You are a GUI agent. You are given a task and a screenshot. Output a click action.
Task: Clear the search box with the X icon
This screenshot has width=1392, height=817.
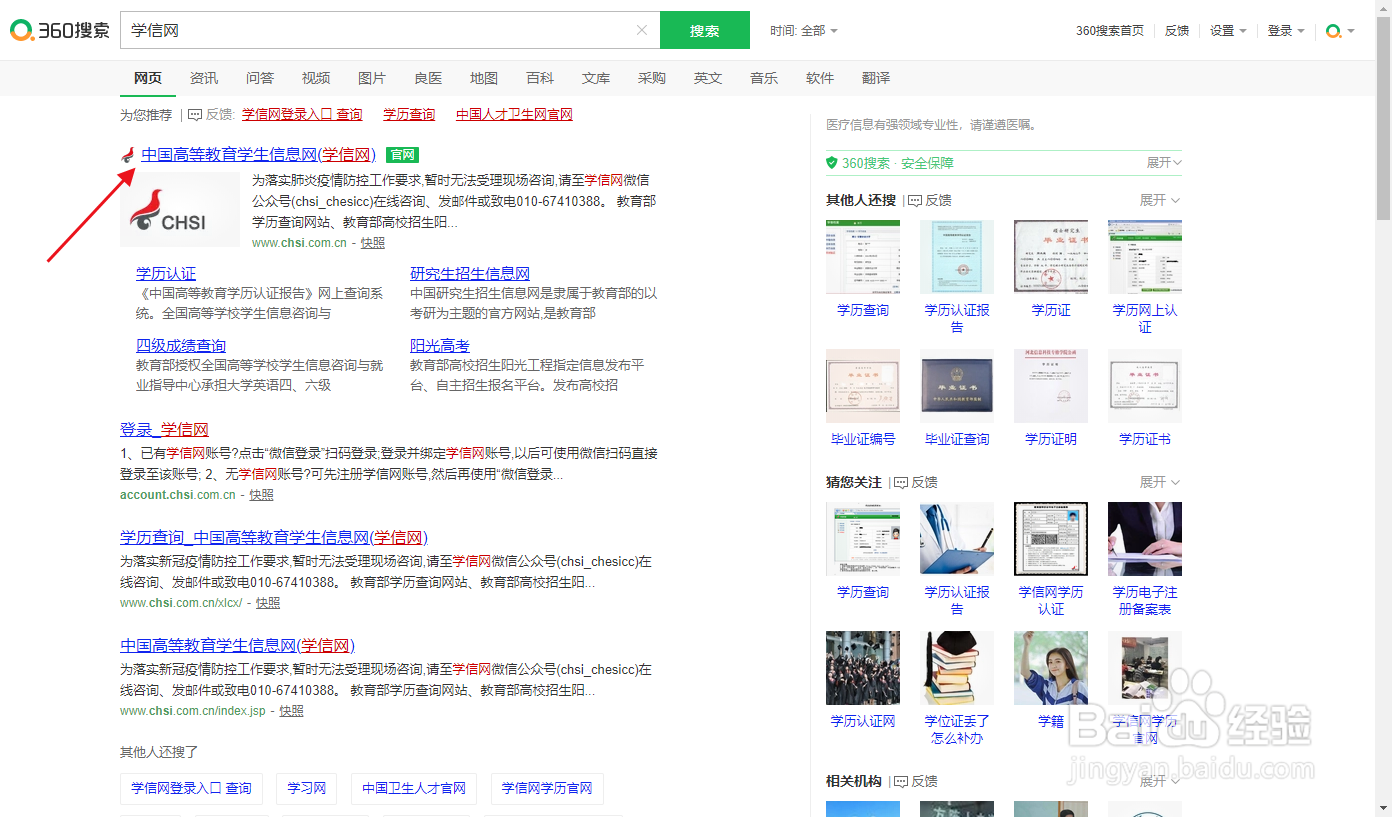point(642,30)
